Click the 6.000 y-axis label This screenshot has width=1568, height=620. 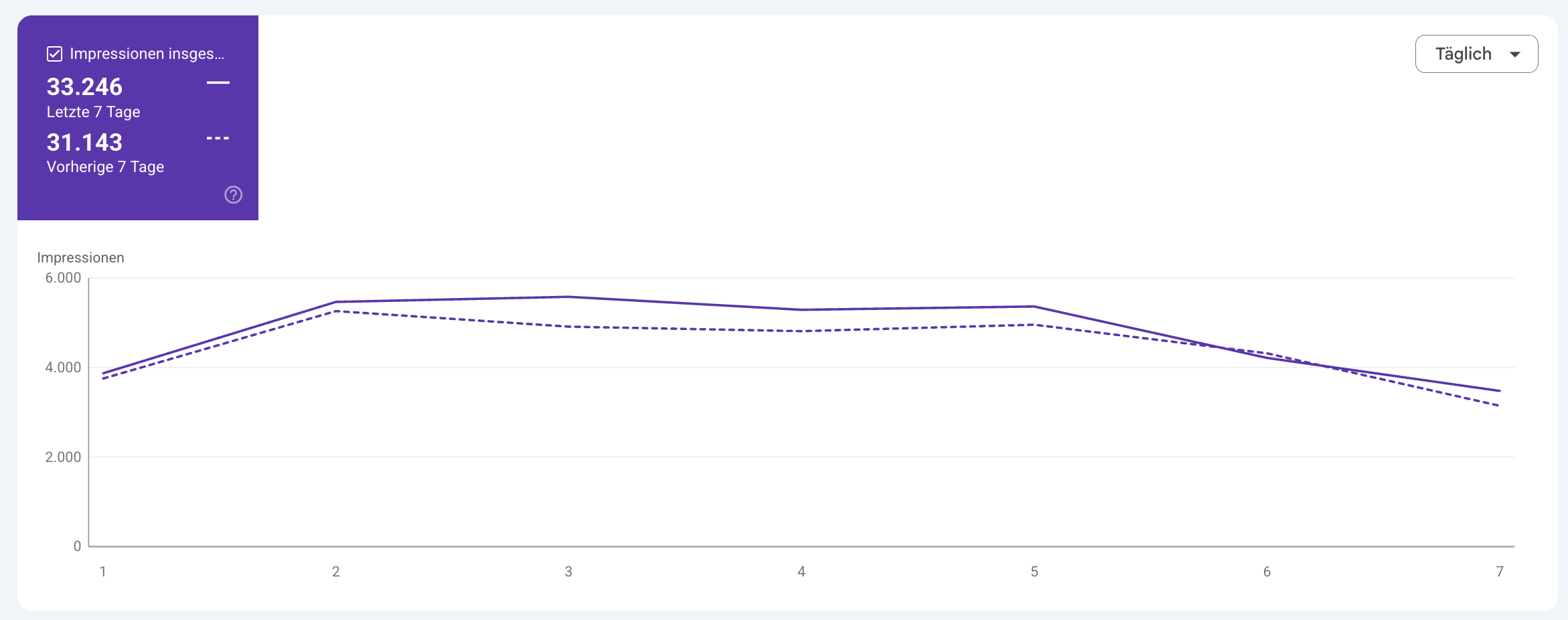[x=63, y=278]
